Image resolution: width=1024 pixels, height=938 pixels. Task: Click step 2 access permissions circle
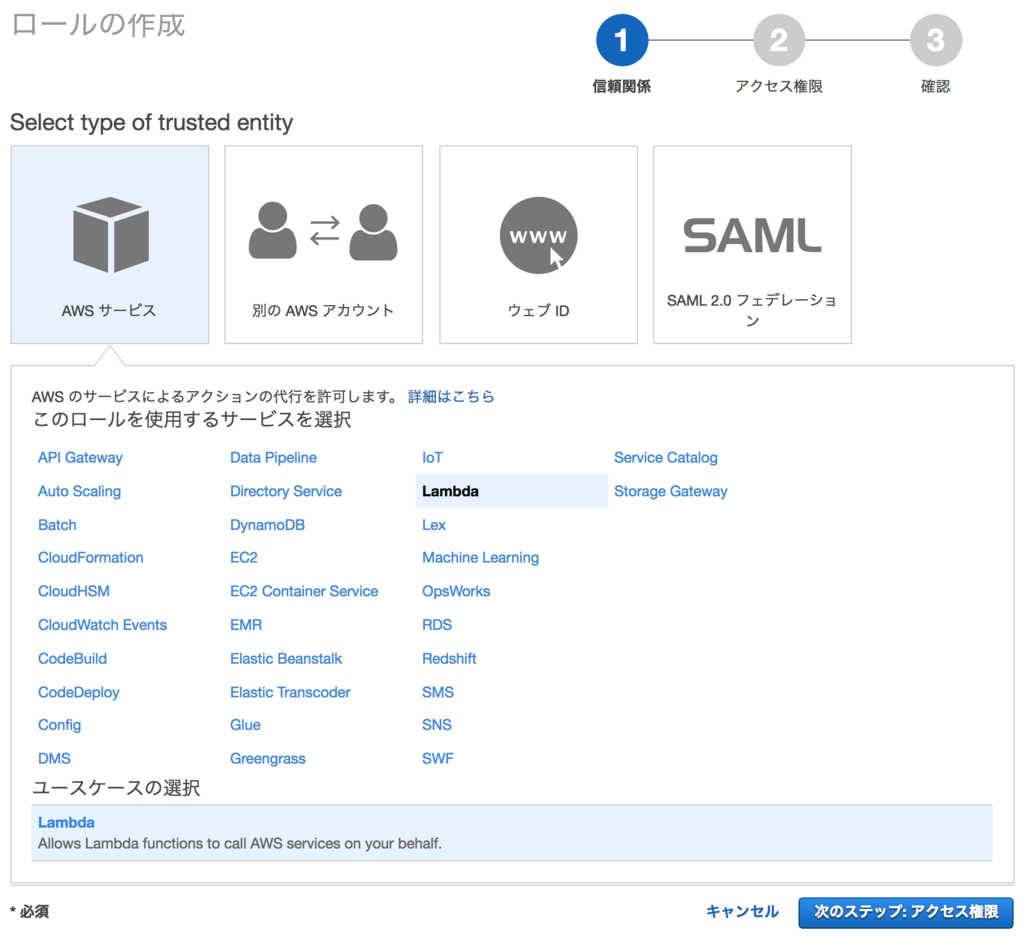[x=778, y=40]
